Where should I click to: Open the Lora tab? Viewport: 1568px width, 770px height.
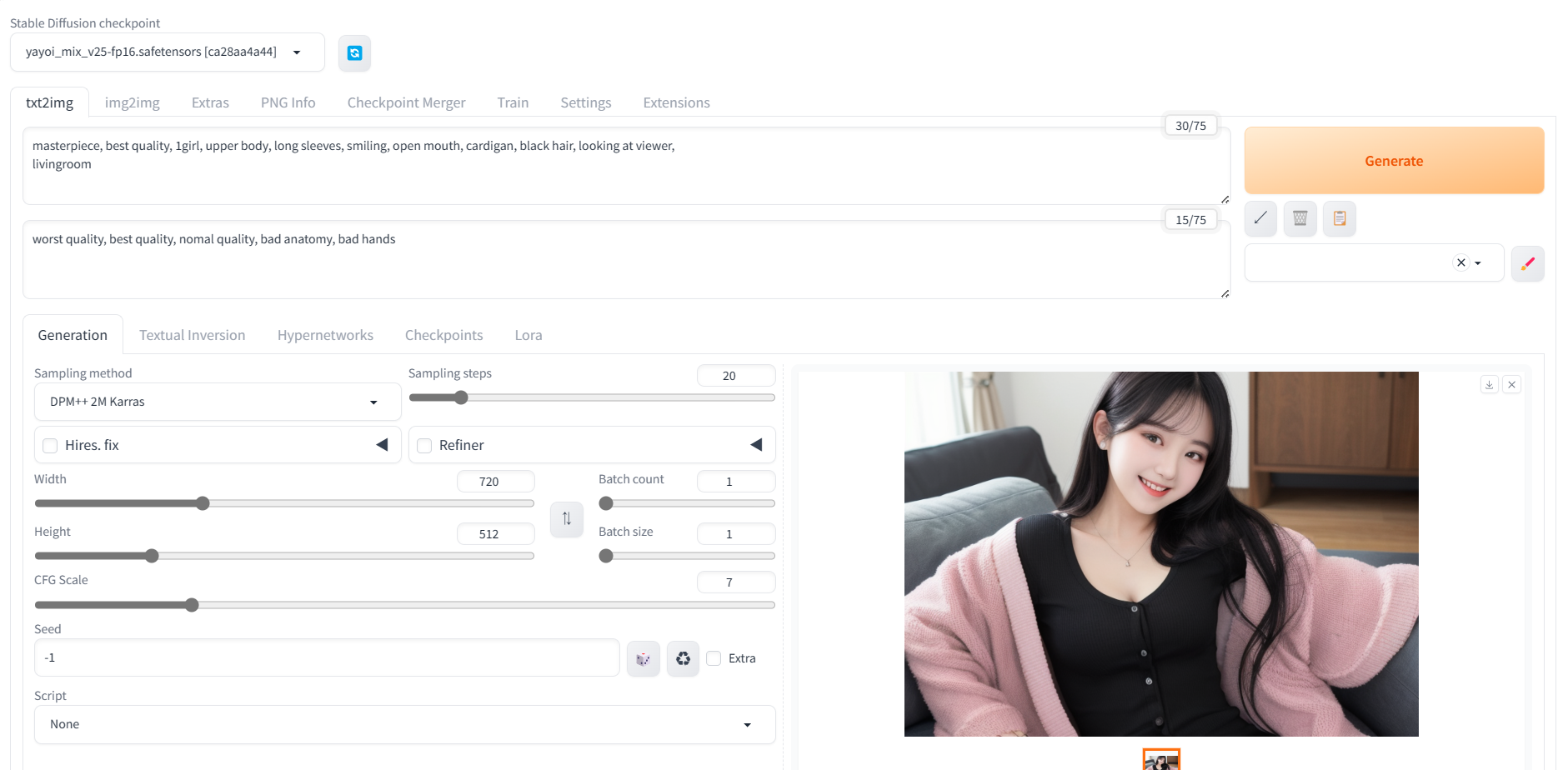(529, 335)
